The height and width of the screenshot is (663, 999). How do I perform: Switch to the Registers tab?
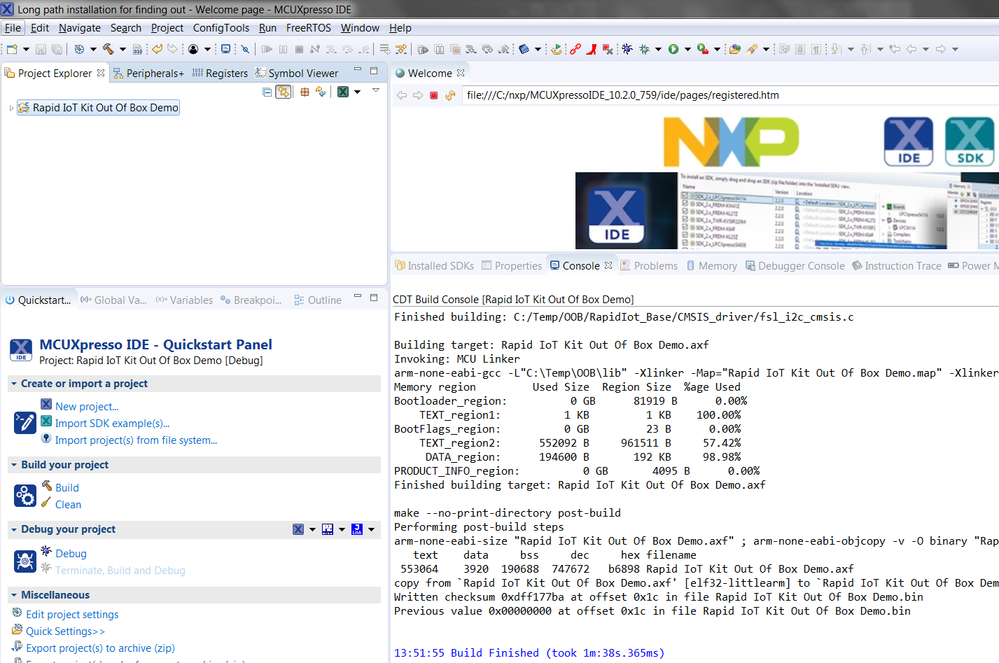pyautogui.click(x=220, y=73)
